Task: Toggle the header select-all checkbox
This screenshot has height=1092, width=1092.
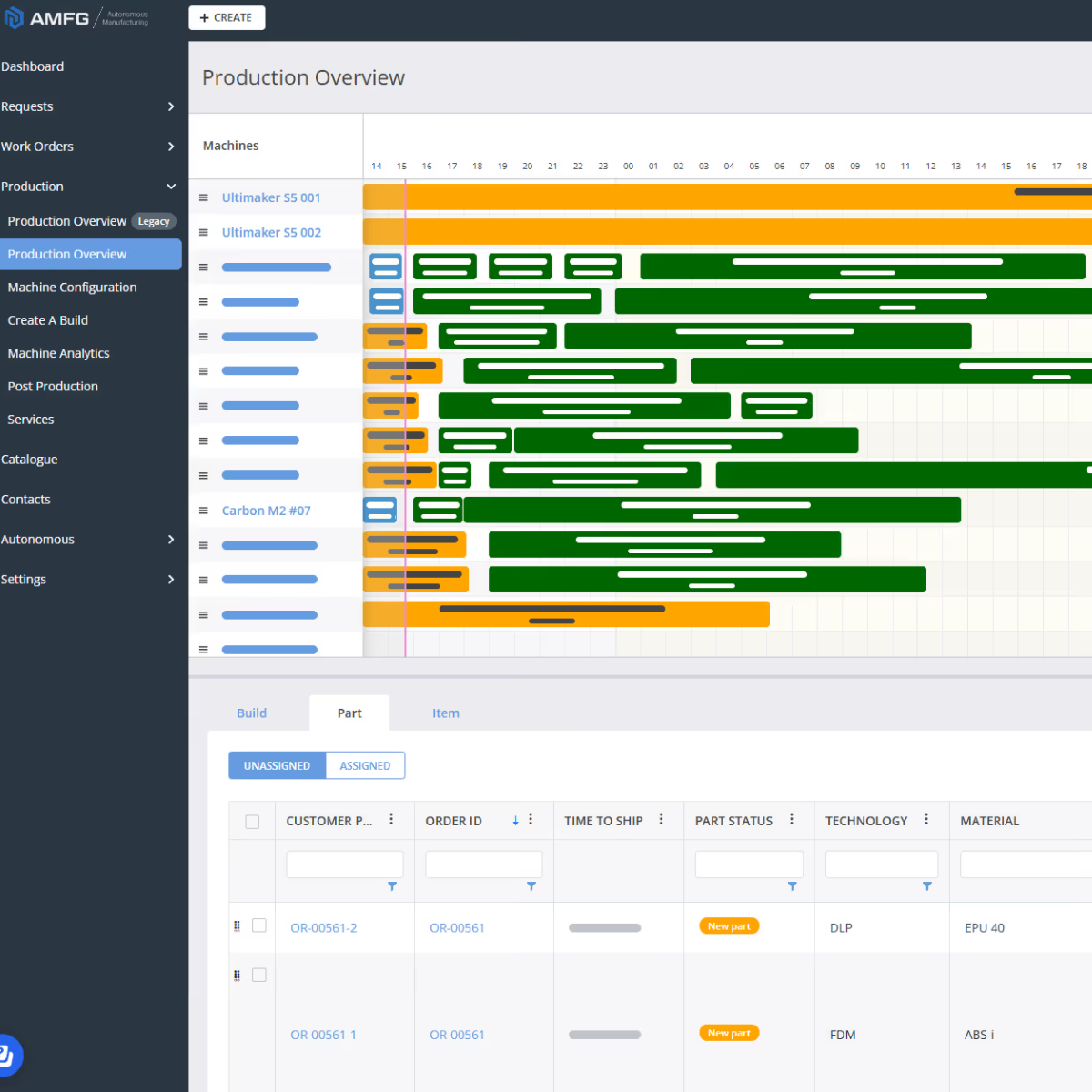Action: point(252,822)
